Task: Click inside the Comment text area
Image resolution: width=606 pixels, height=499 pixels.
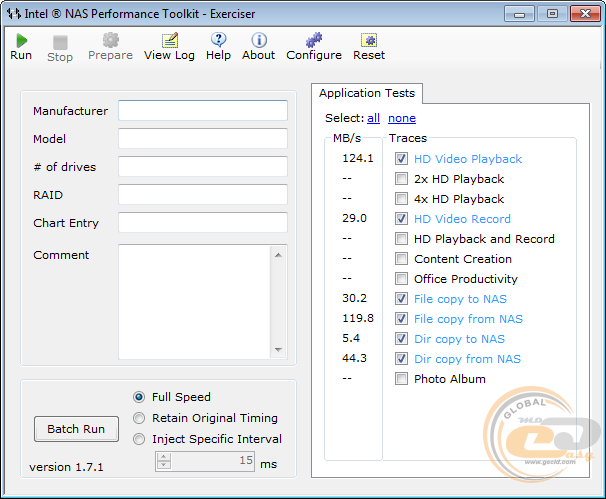Action: (194, 302)
